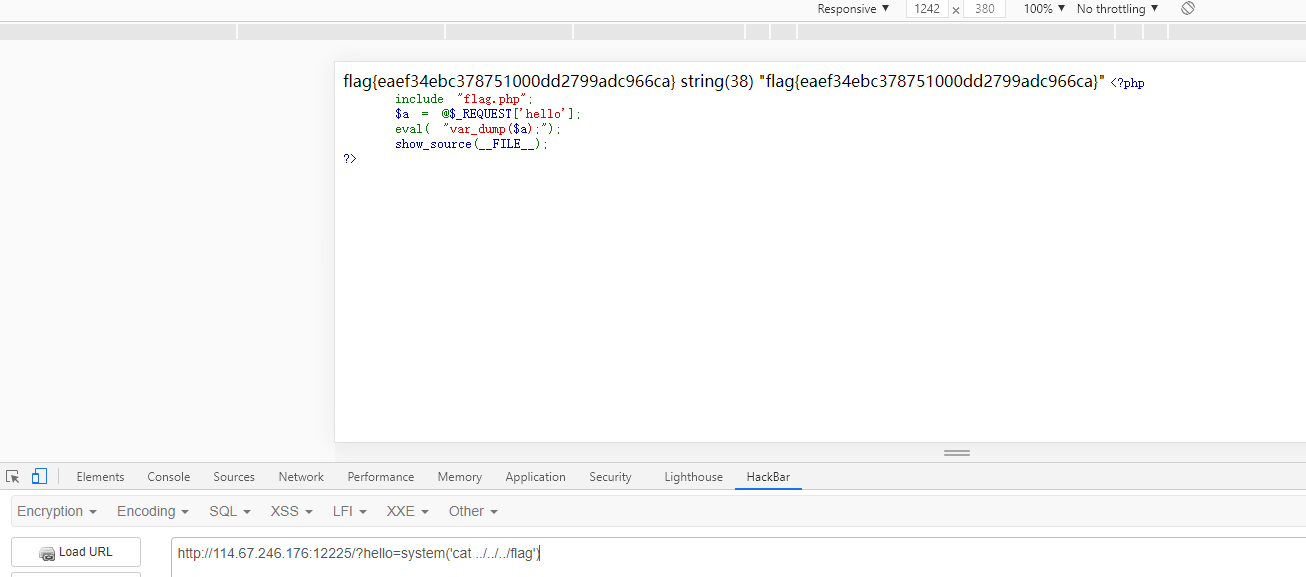Image resolution: width=1306 pixels, height=577 pixels.
Task: Select the HackBar tab
Action: click(768, 477)
